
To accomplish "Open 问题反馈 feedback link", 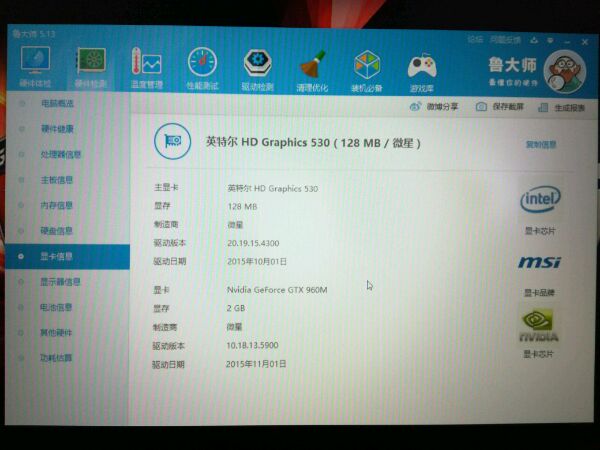I will coord(505,40).
